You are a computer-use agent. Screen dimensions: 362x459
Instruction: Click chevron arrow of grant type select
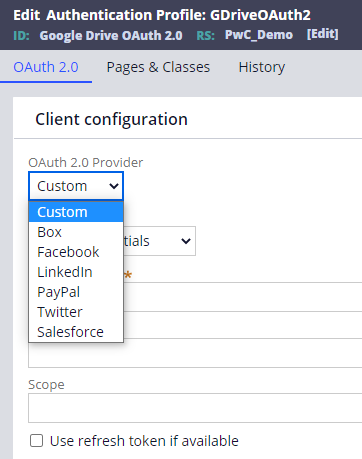[x=186, y=241]
